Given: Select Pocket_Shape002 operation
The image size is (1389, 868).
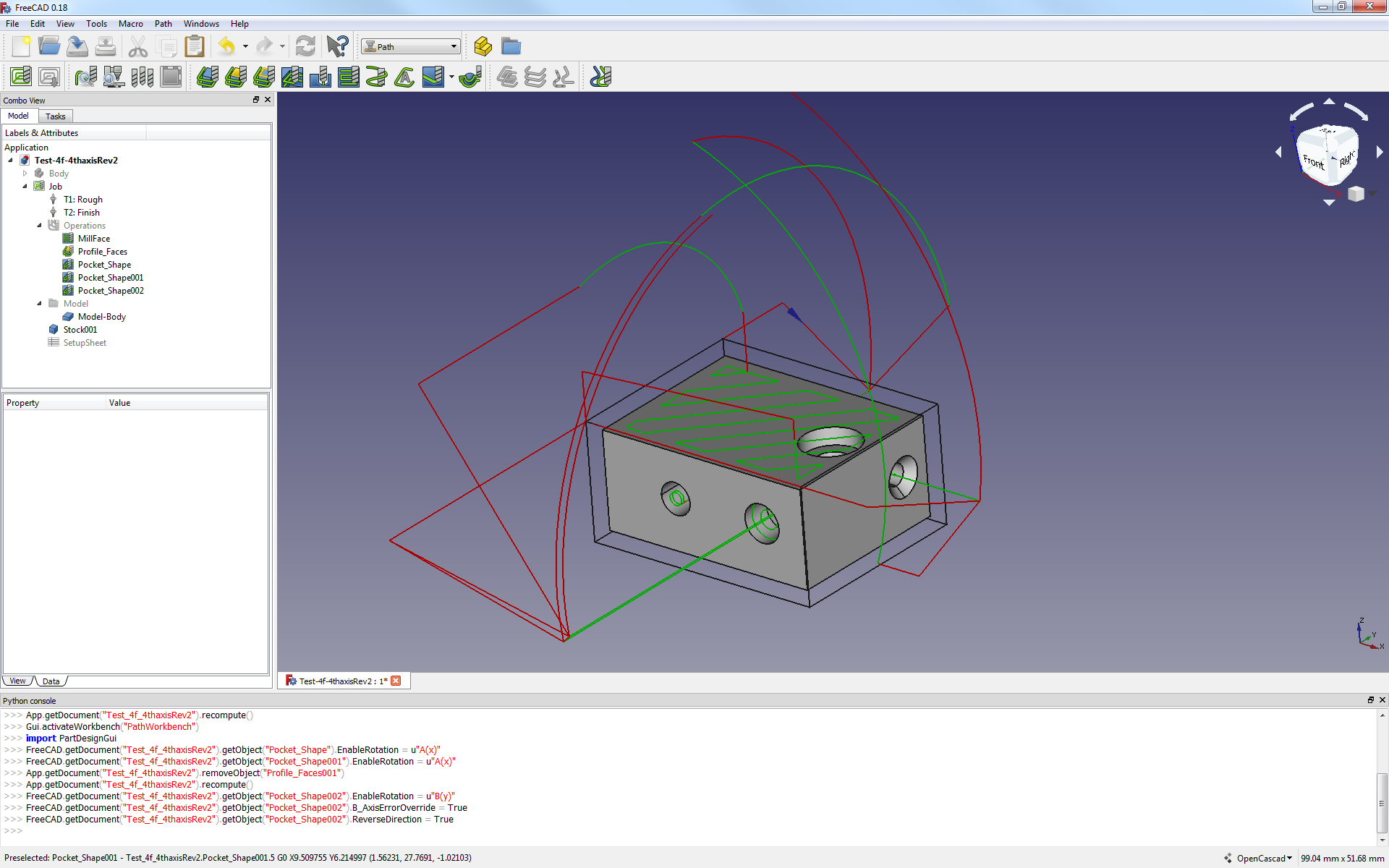Looking at the screenshot, I should click(111, 291).
